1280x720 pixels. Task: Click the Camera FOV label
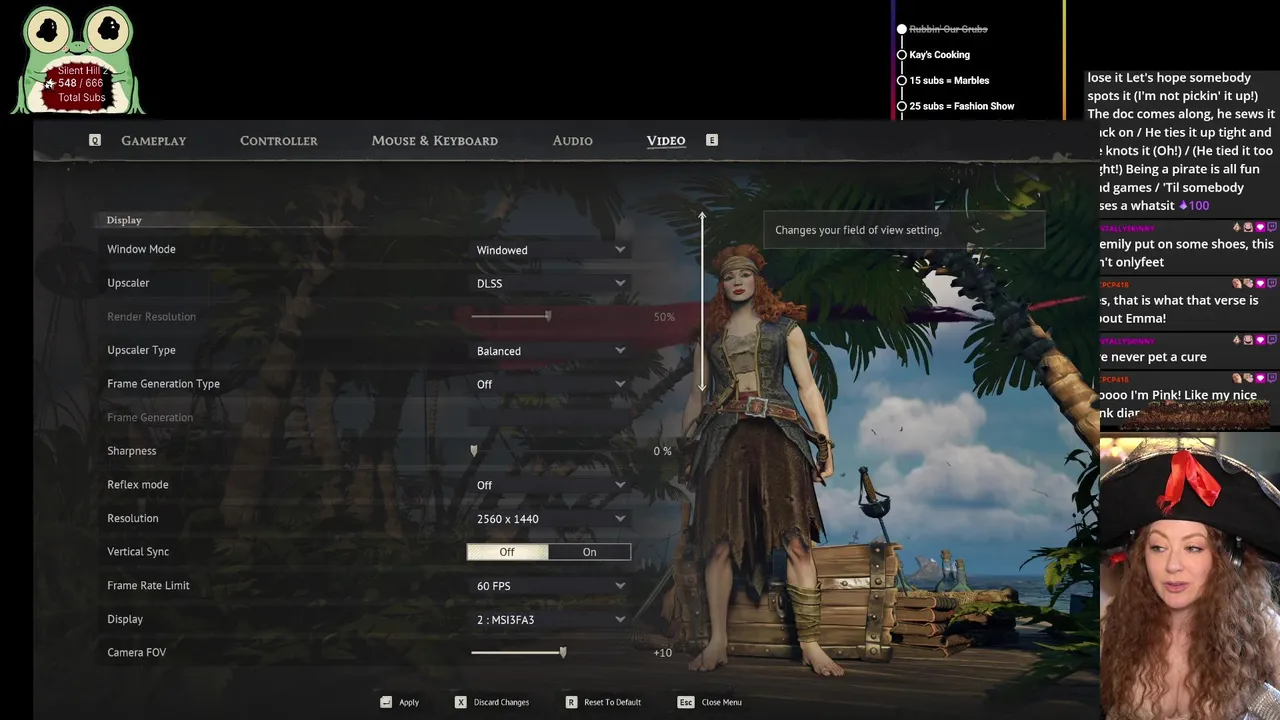[137, 652]
